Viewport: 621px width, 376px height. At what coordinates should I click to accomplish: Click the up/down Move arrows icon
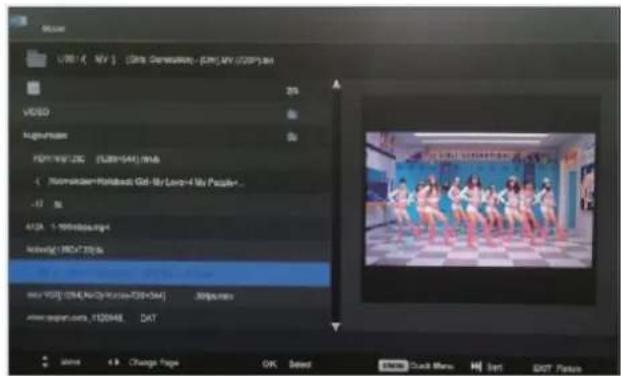tap(45, 361)
